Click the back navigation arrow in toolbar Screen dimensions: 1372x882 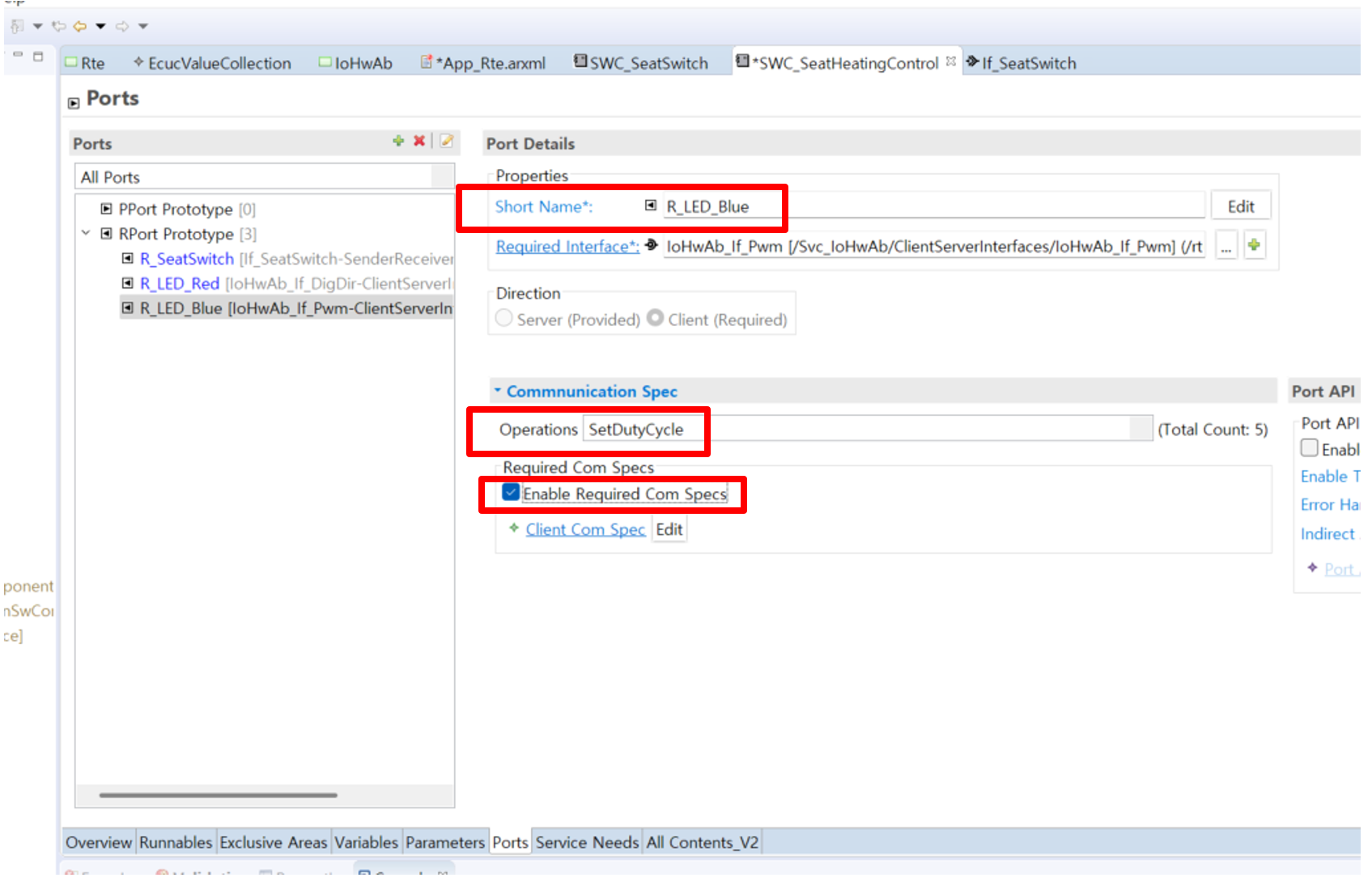(x=80, y=26)
